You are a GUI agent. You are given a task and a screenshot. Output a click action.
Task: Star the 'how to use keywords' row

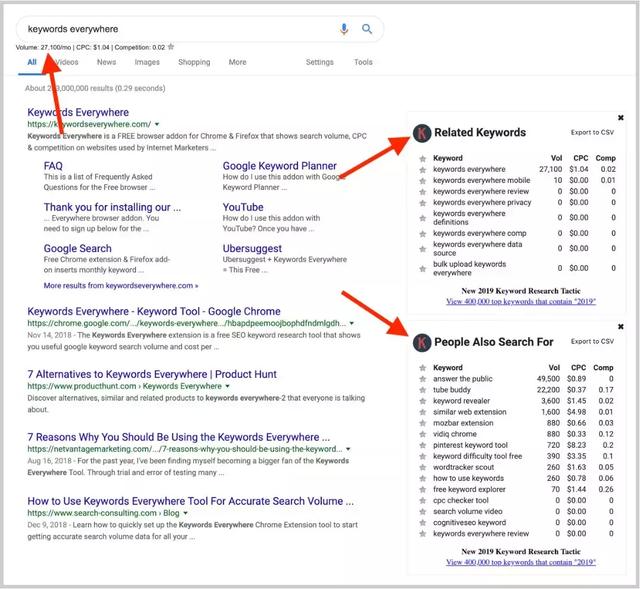pyautogui.click(x=422, y=478)
